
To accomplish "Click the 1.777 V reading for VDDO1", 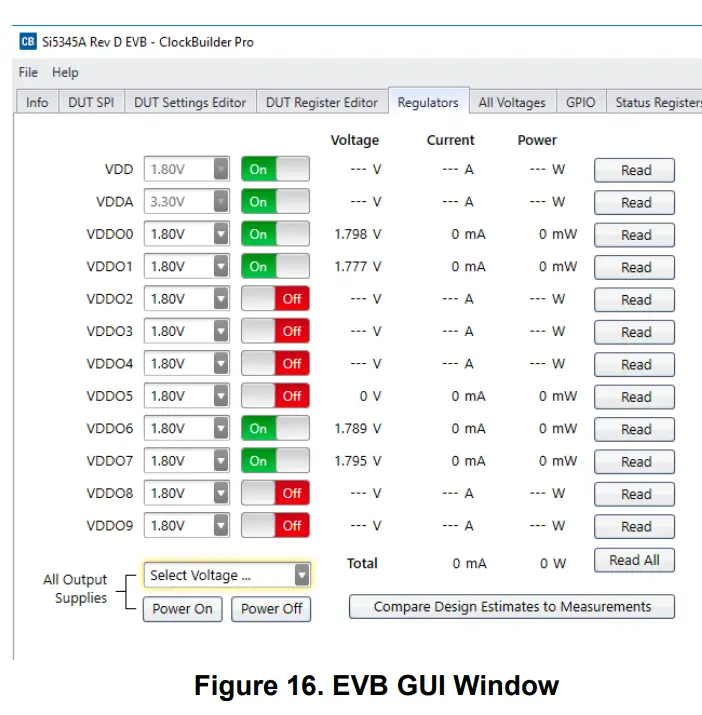I will coord(358,266).
